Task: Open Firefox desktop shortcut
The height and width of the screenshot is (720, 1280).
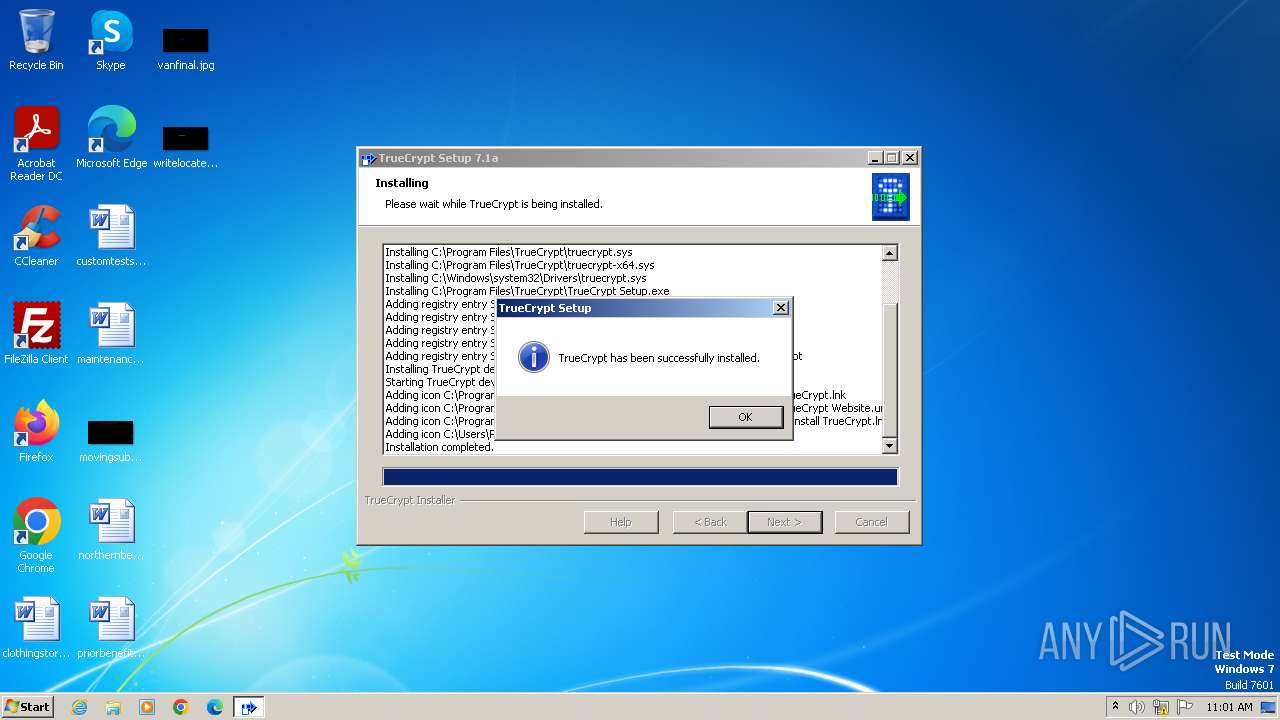Action: tap(36, 431)
